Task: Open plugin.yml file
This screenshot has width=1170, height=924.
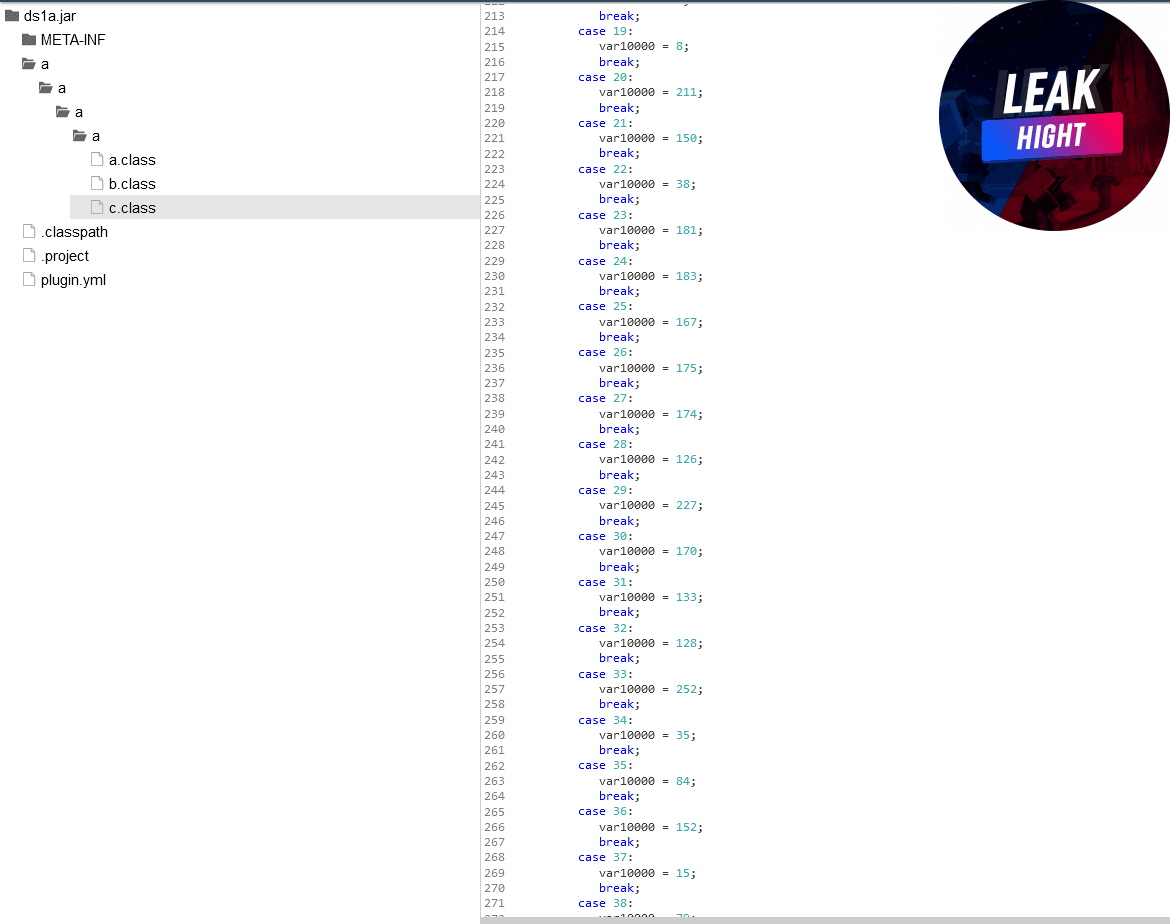Action: [x=73, y=280]
